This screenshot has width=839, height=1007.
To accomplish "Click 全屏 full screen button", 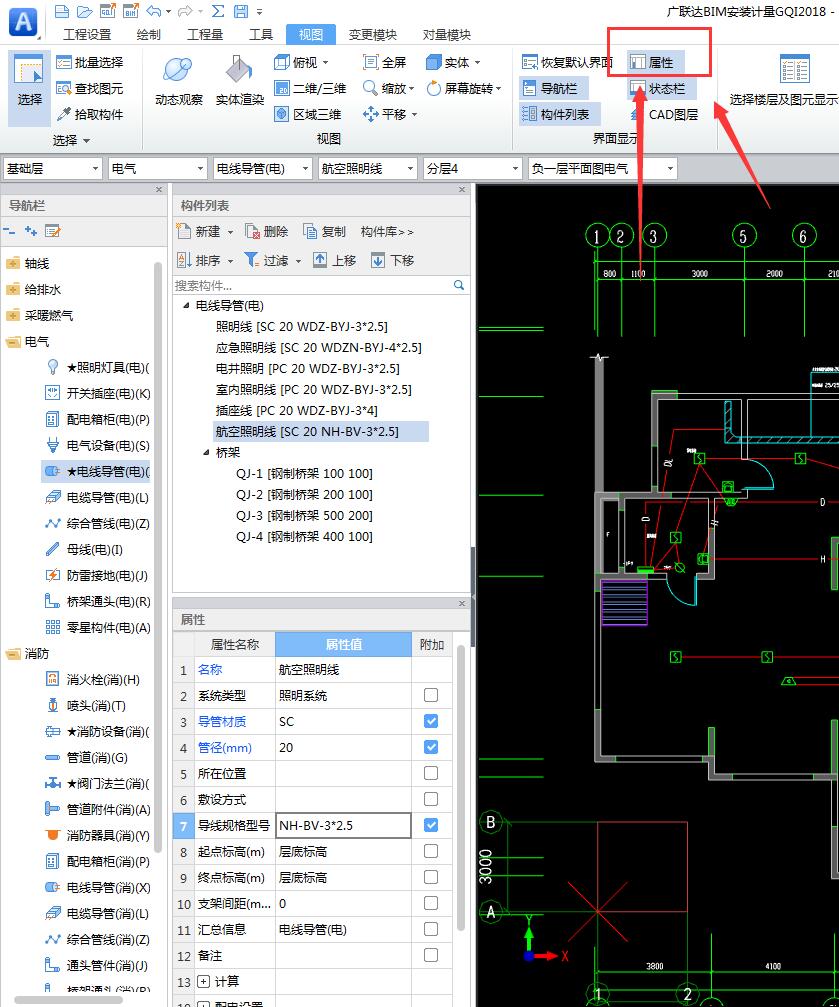I will (x=384, y=62).
